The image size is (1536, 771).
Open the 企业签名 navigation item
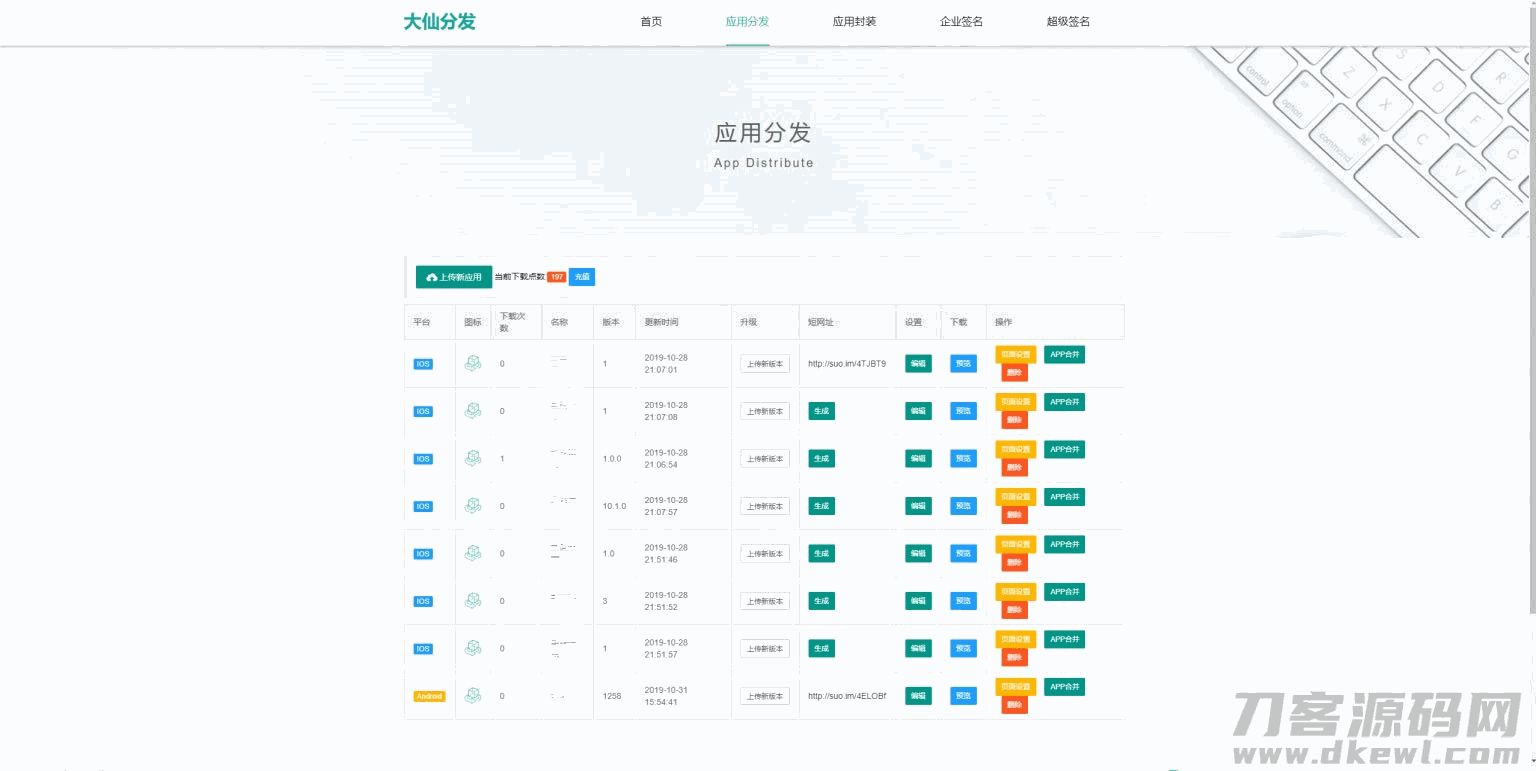point(961,22)
